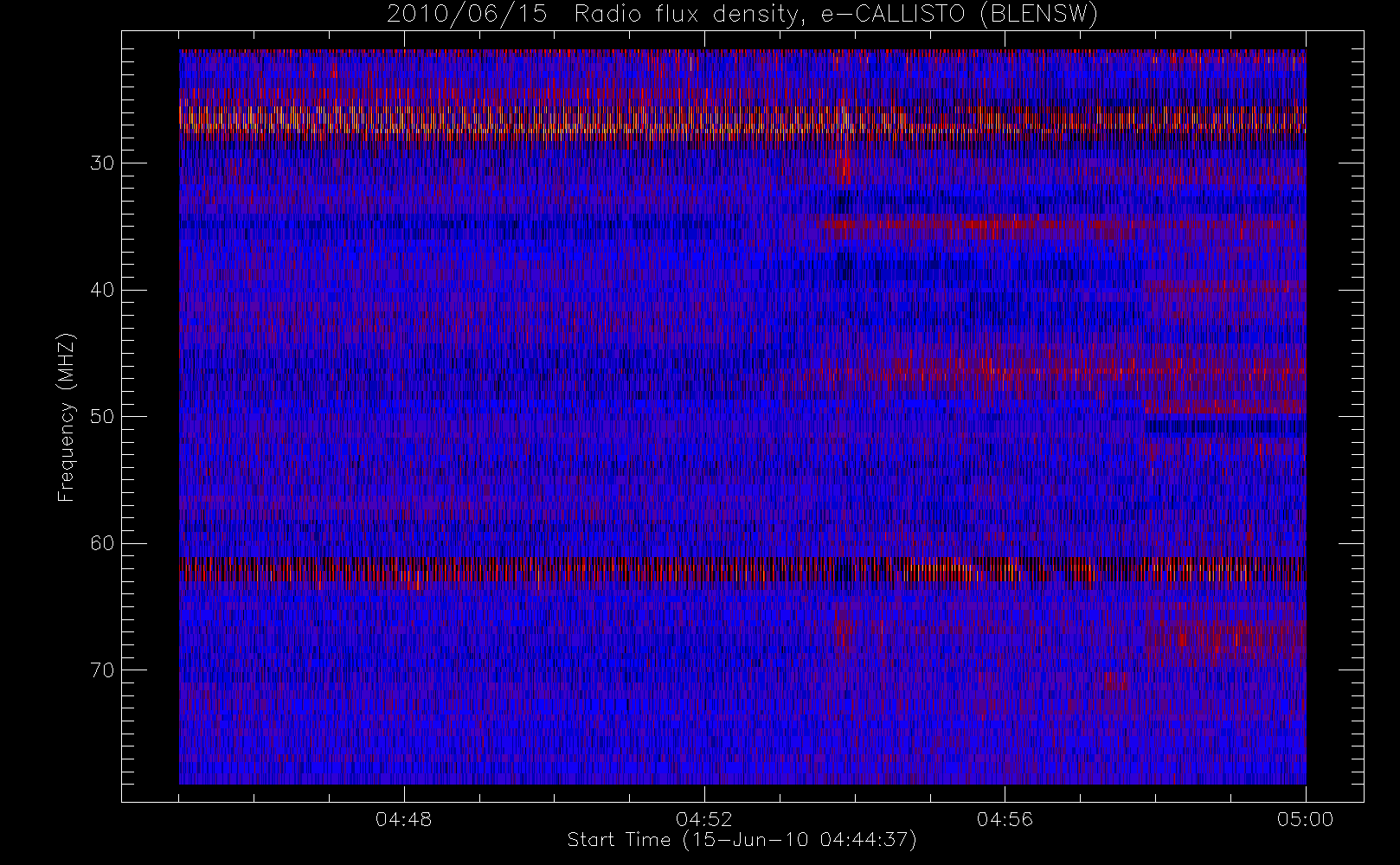Click the 'Frequency (MHZ)' y-axis label
The height and width of the screenshot is (865, 1400).
(67, 418)
